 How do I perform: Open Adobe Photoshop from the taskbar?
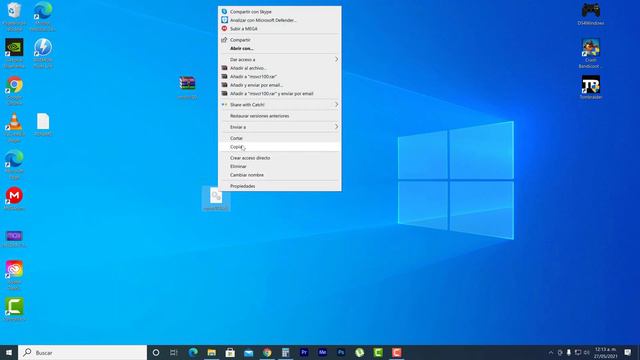pyautogui.click(x=341, y=353)
